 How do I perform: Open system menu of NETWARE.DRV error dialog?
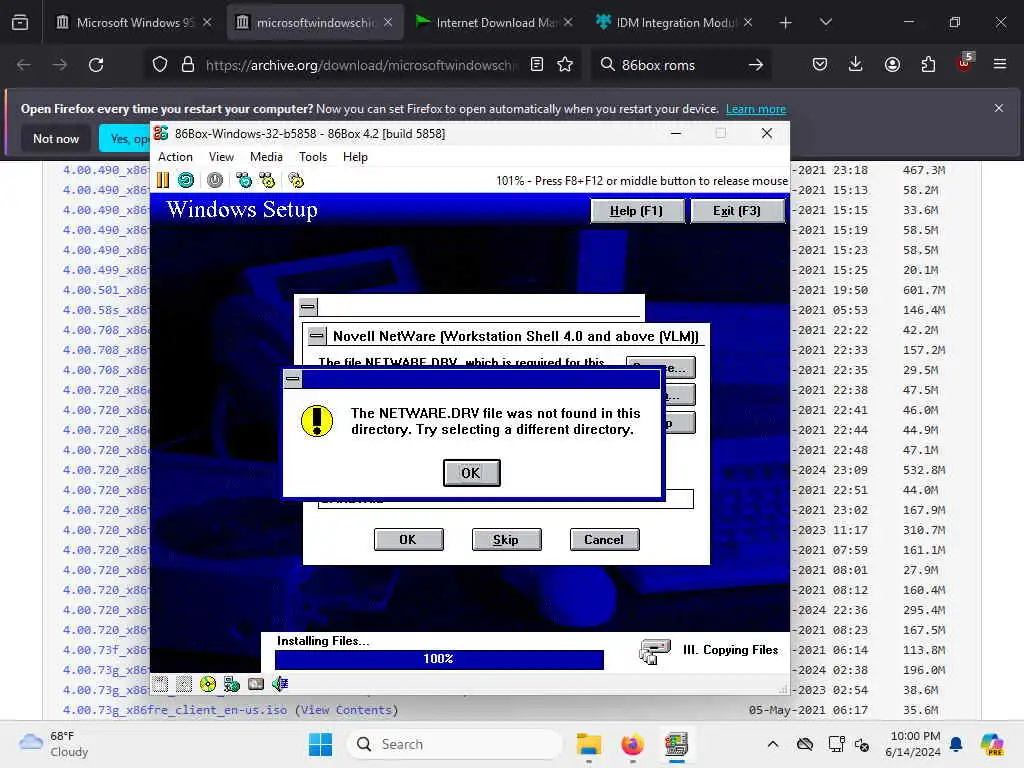[293, 379]
